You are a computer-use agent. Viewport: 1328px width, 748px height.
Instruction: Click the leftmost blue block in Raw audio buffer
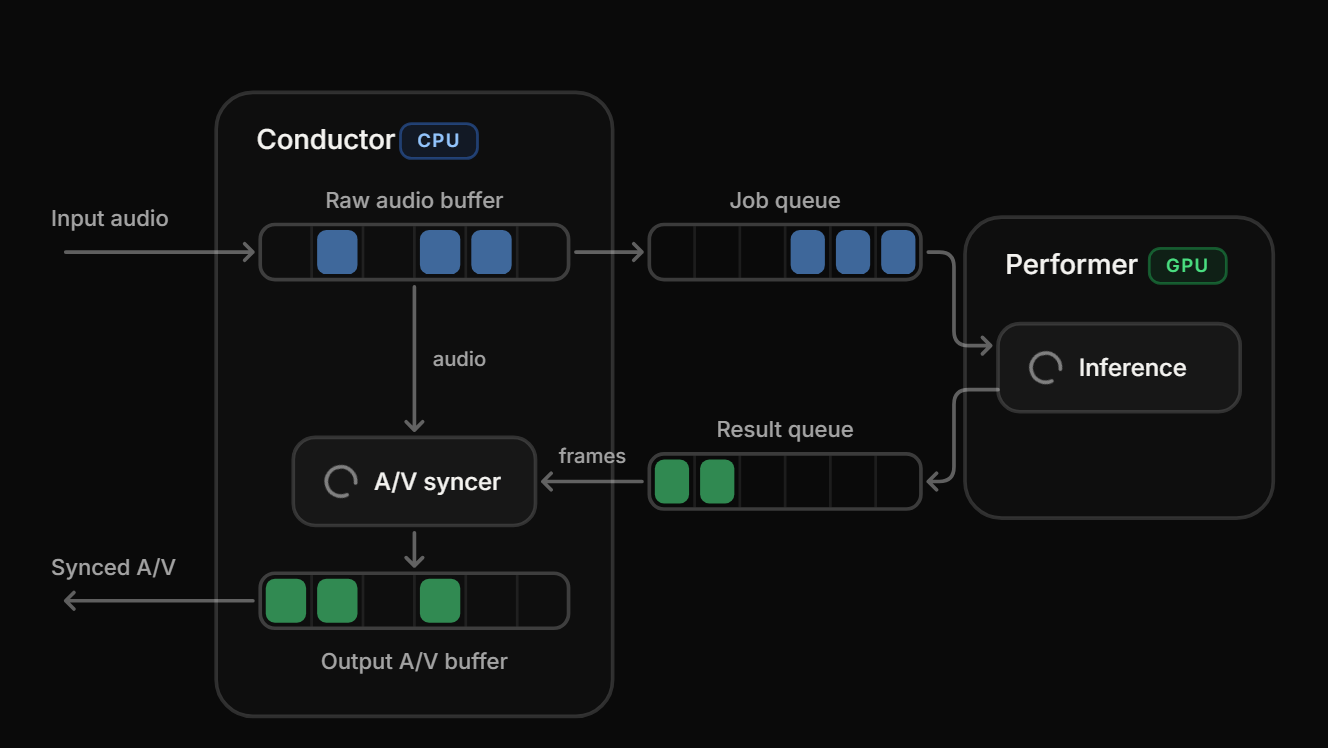point(337,252)
